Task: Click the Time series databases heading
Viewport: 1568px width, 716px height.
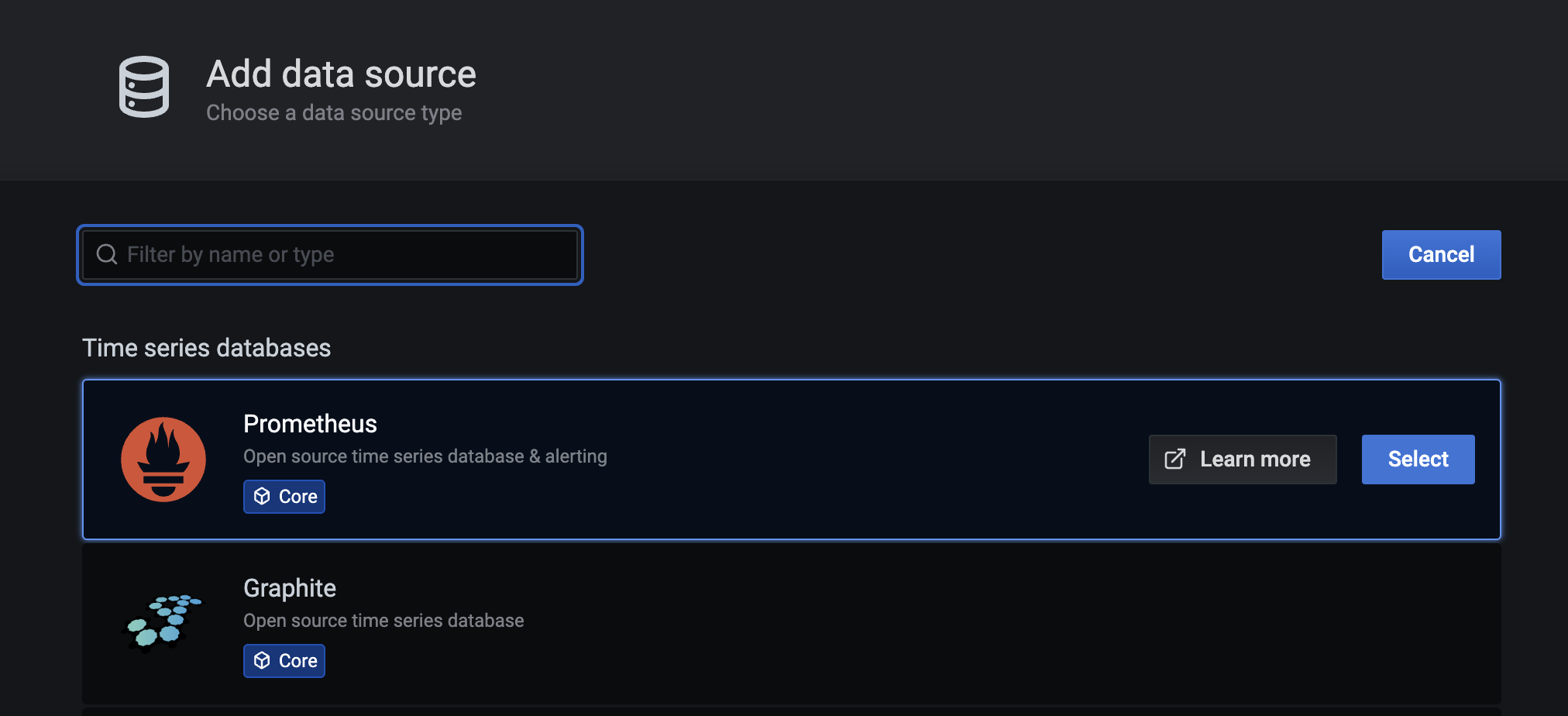Action: point(207,348)
